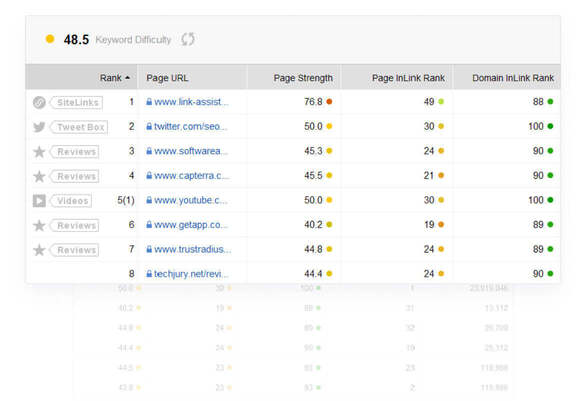
Task: Click the 44.8 page strength value
Action: coord(313,249)
